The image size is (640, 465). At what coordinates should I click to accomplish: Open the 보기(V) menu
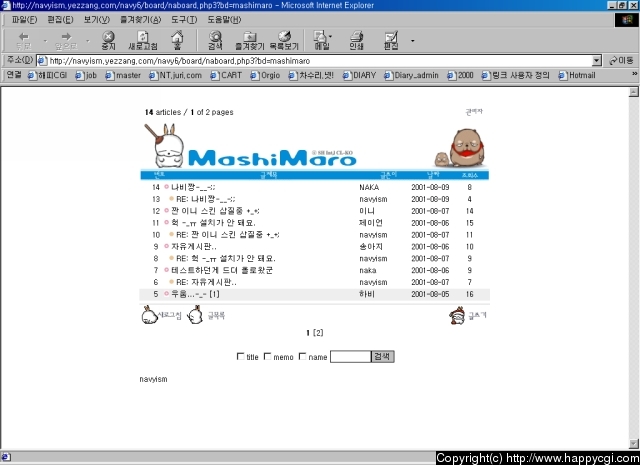[96, 20]
